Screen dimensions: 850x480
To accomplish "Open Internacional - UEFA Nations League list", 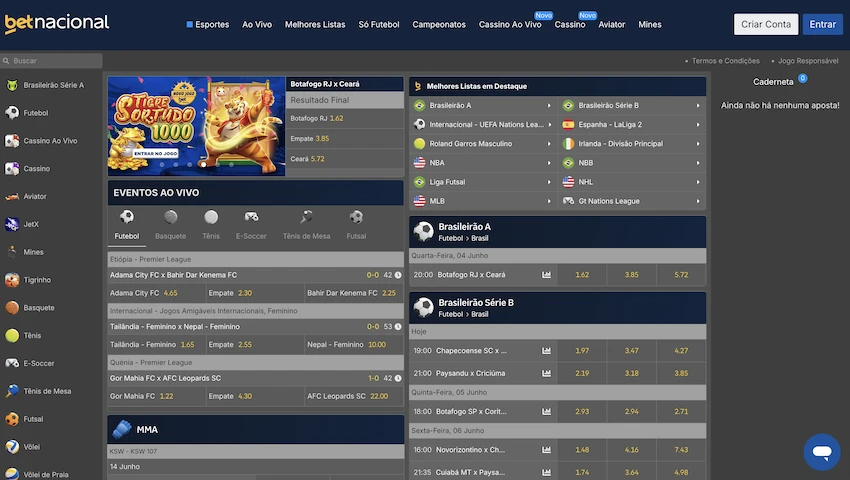I will pyautogui.click(x=483, y=125).
